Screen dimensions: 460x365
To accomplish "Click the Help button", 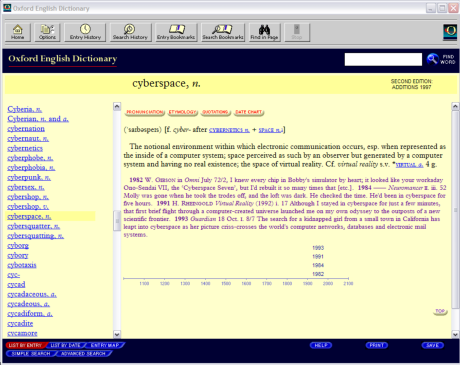I will (321, 345).
